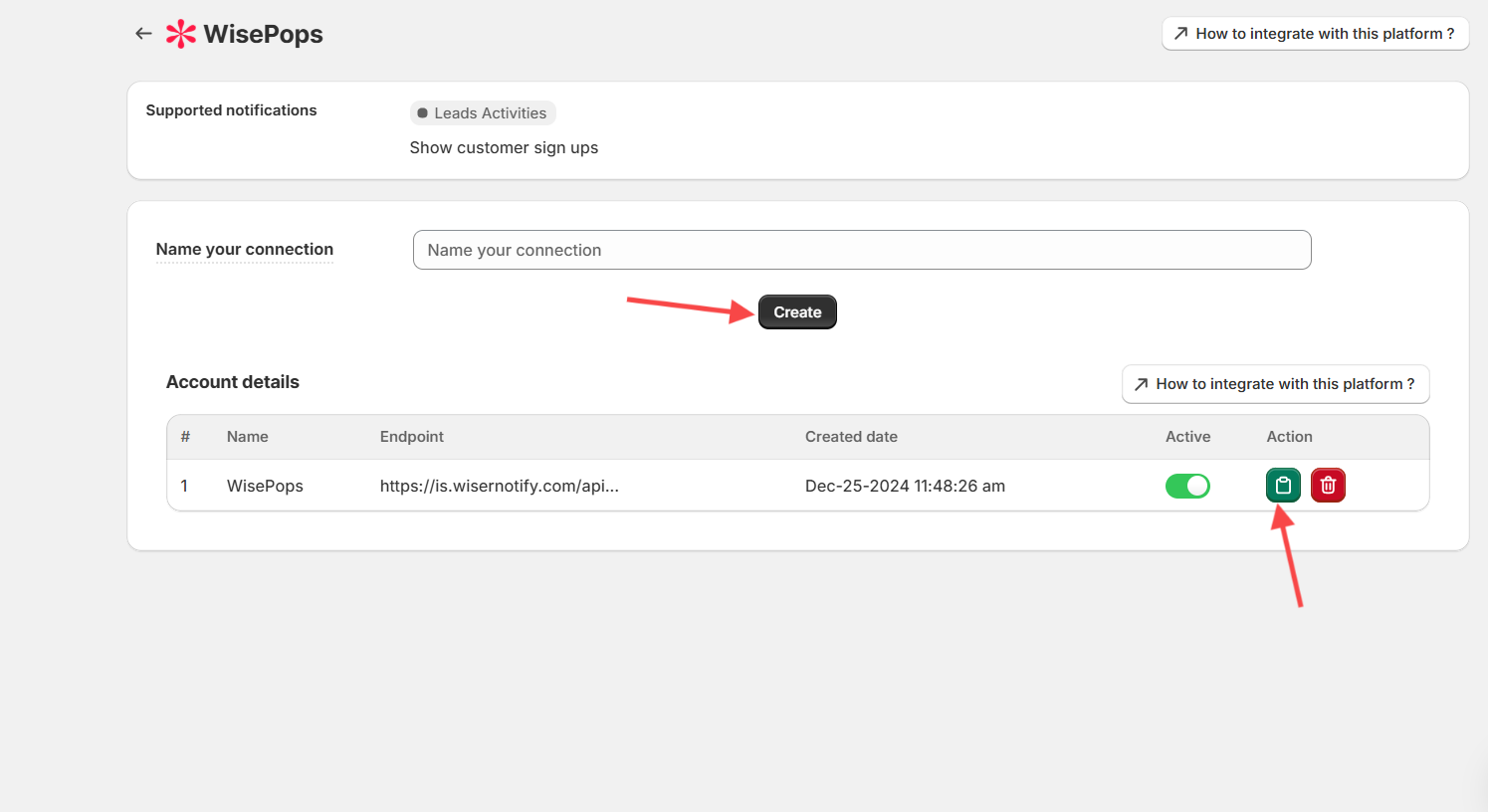Viewport: 1488px width, 812px height.
Task: Go back using the left arrow icon
Action: pyautogui.click(x=143, y=34)
